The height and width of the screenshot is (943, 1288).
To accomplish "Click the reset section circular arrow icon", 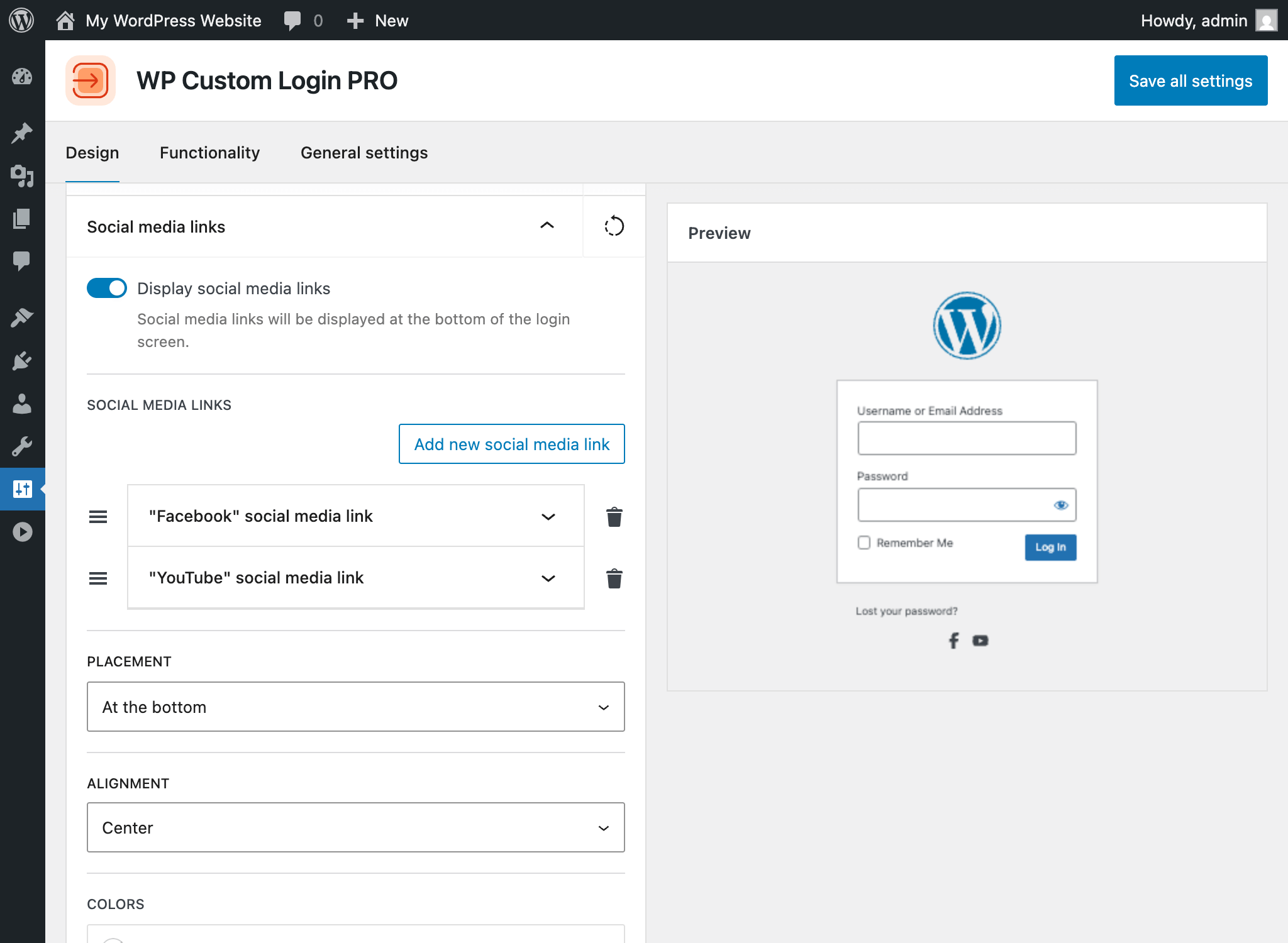I will coord(614,226).
